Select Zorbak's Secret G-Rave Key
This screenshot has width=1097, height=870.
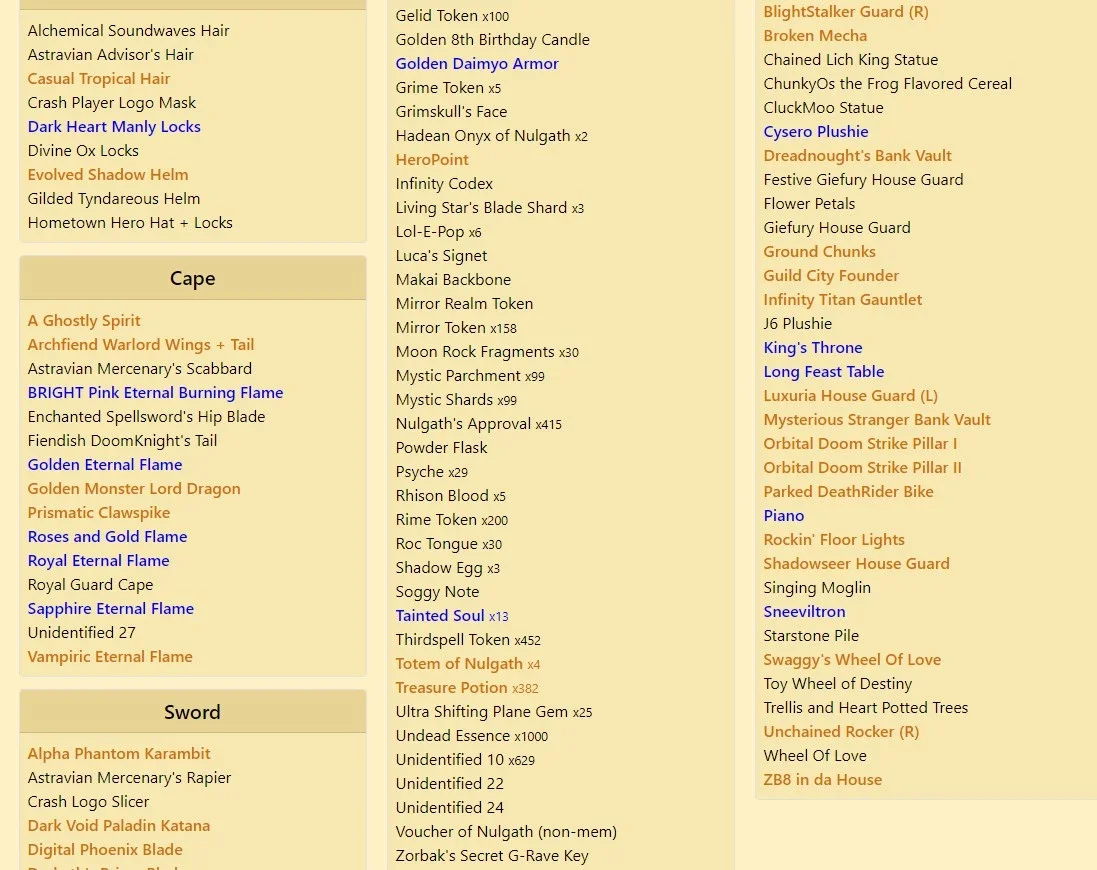pos(492,855)
